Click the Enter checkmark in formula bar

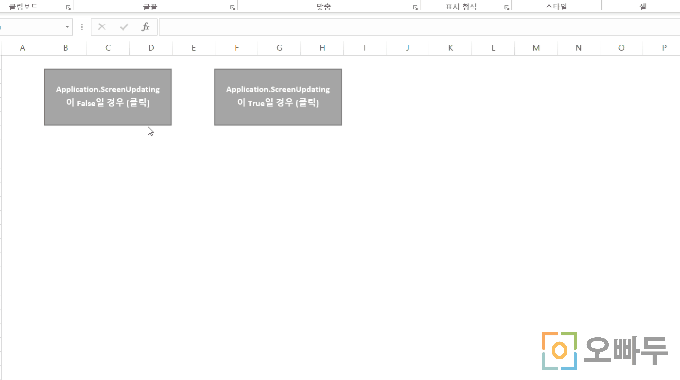coord(124,27)
